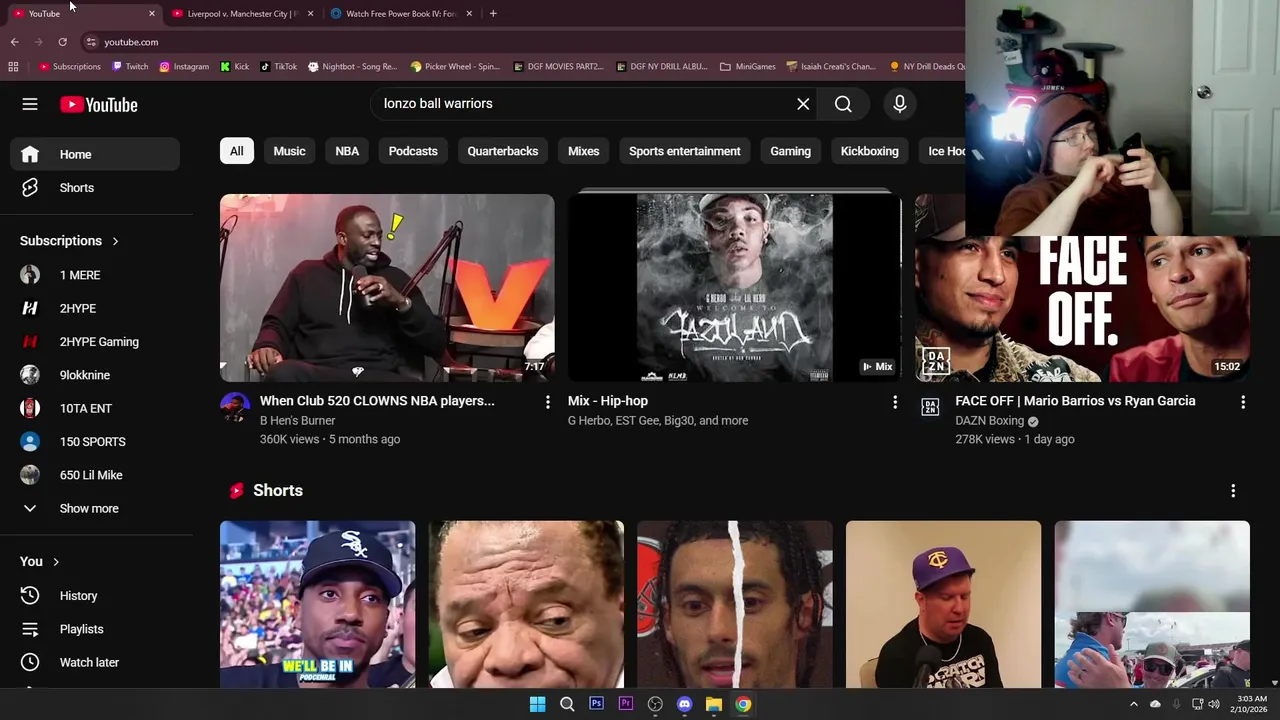Expand the You section chevron
This screenshot has width=1280, height=720.
point(56,562)
